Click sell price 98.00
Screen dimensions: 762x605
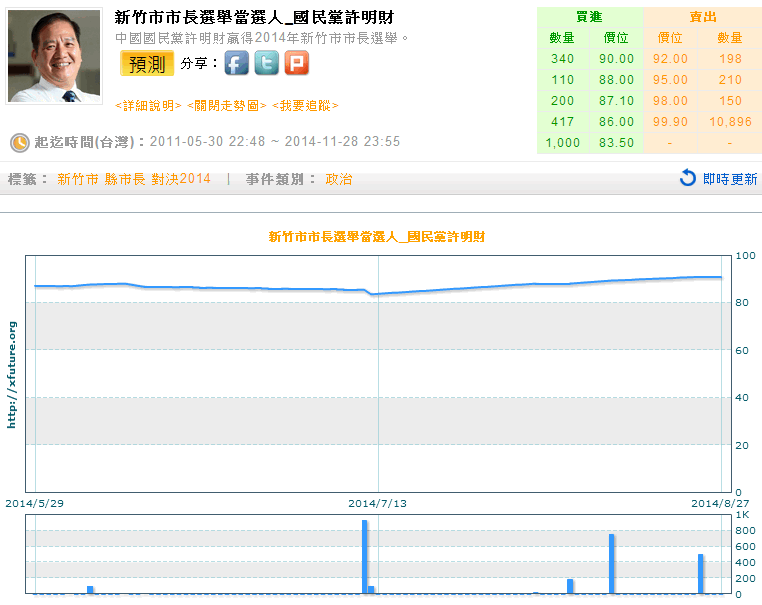coord(670,101)
